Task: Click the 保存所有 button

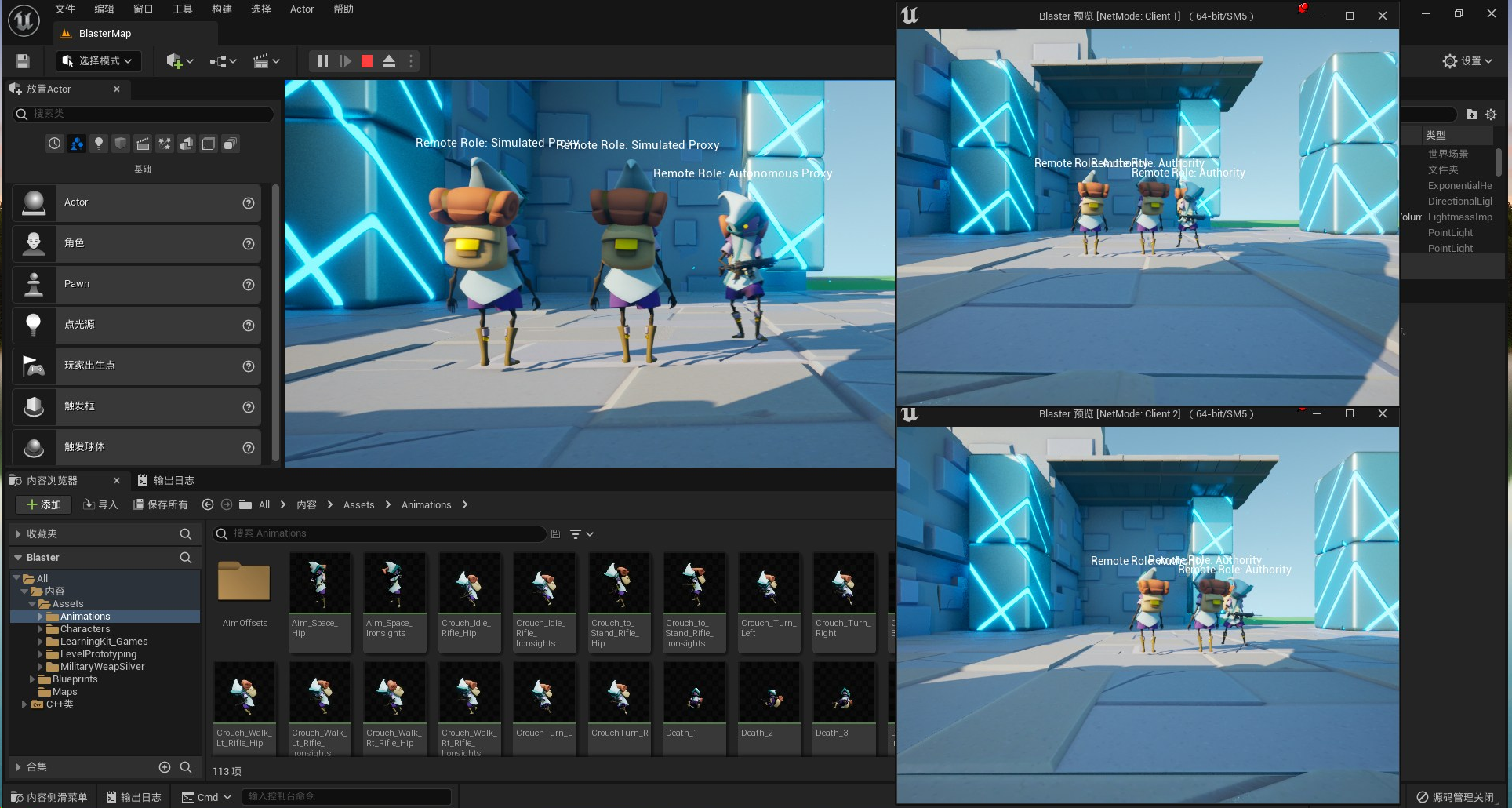Action: click(x=161, y=504)
